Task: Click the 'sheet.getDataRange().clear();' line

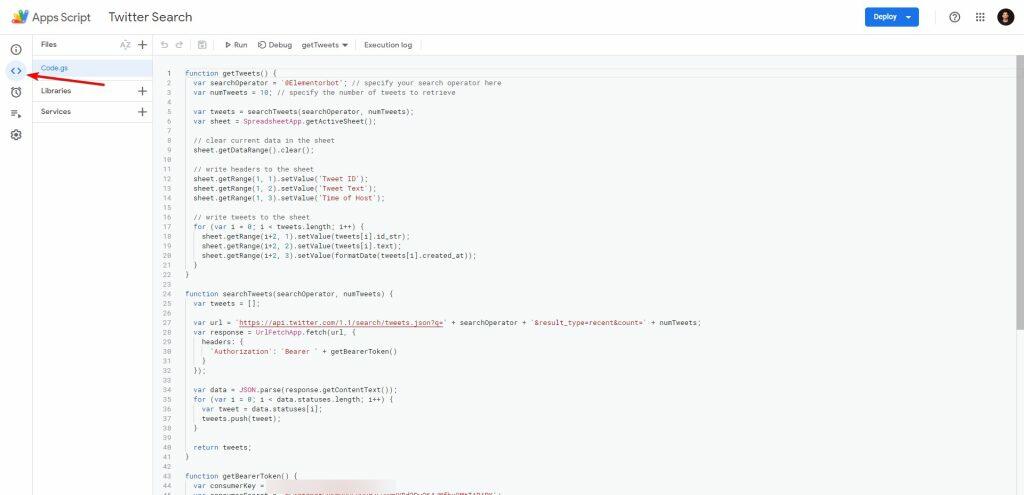Action: pos(254,150)
